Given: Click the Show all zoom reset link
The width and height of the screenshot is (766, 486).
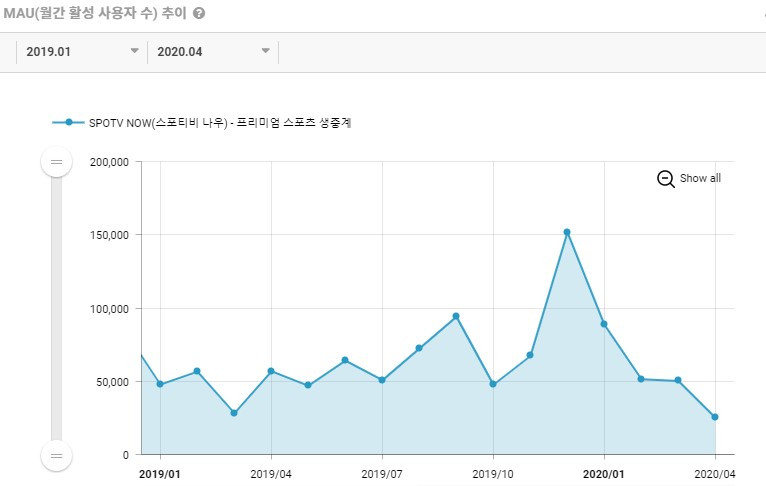Looking at the screenshot, I should [x=700, y=178].
